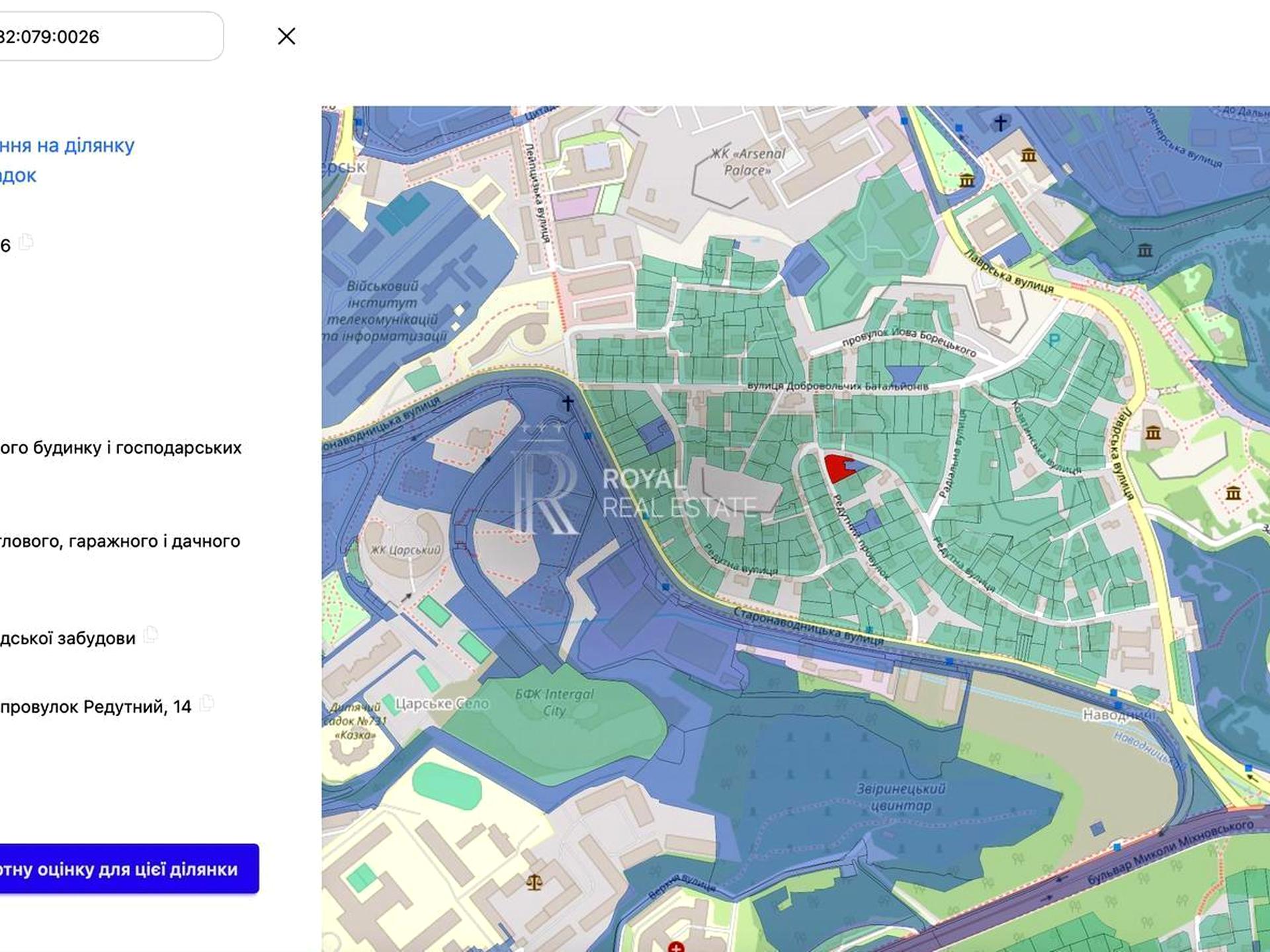Click the ЖК Царський building label

(x=405, y=550)
